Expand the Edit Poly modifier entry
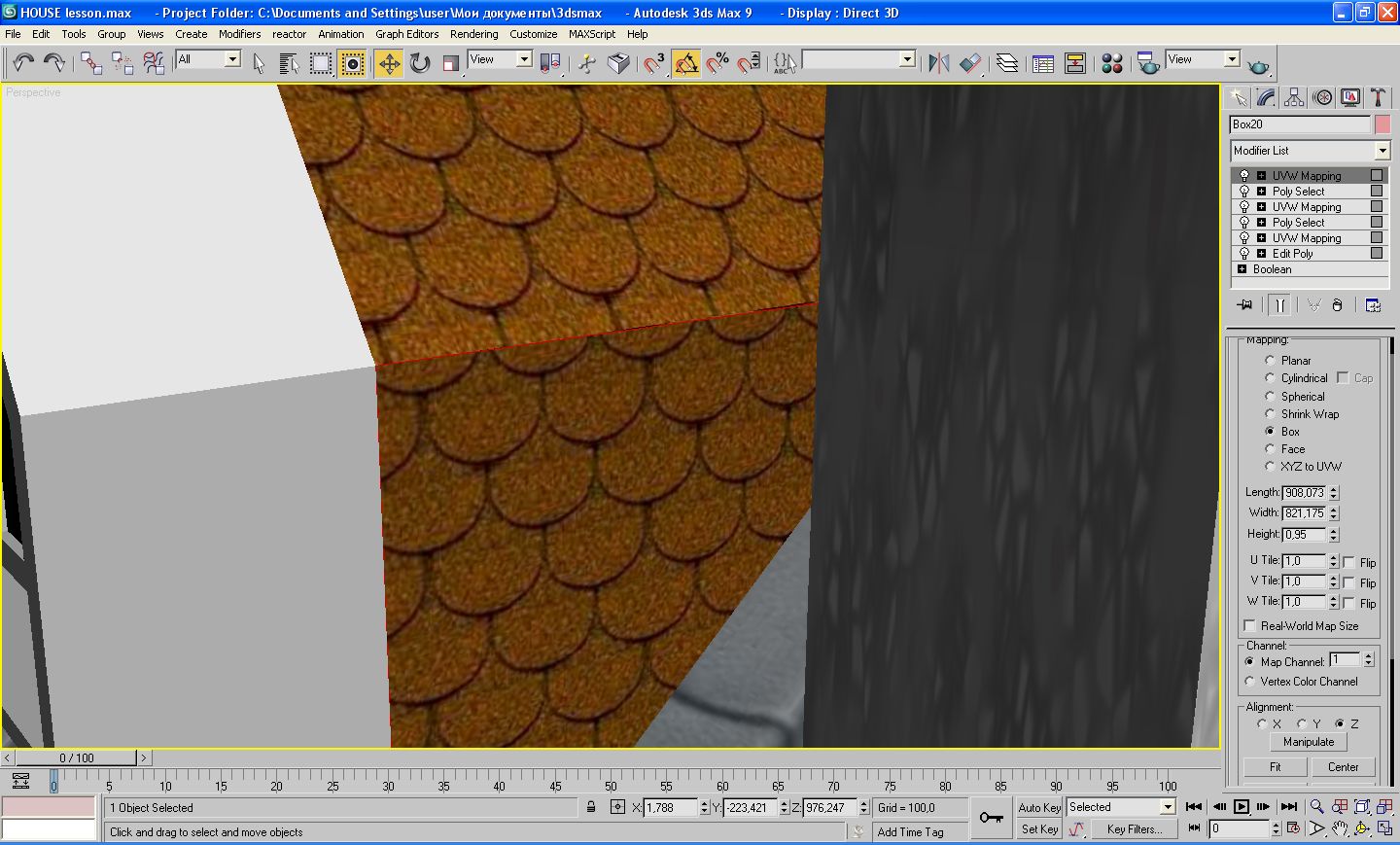The image size is (1400, 845). click(x=1261, y=254)
